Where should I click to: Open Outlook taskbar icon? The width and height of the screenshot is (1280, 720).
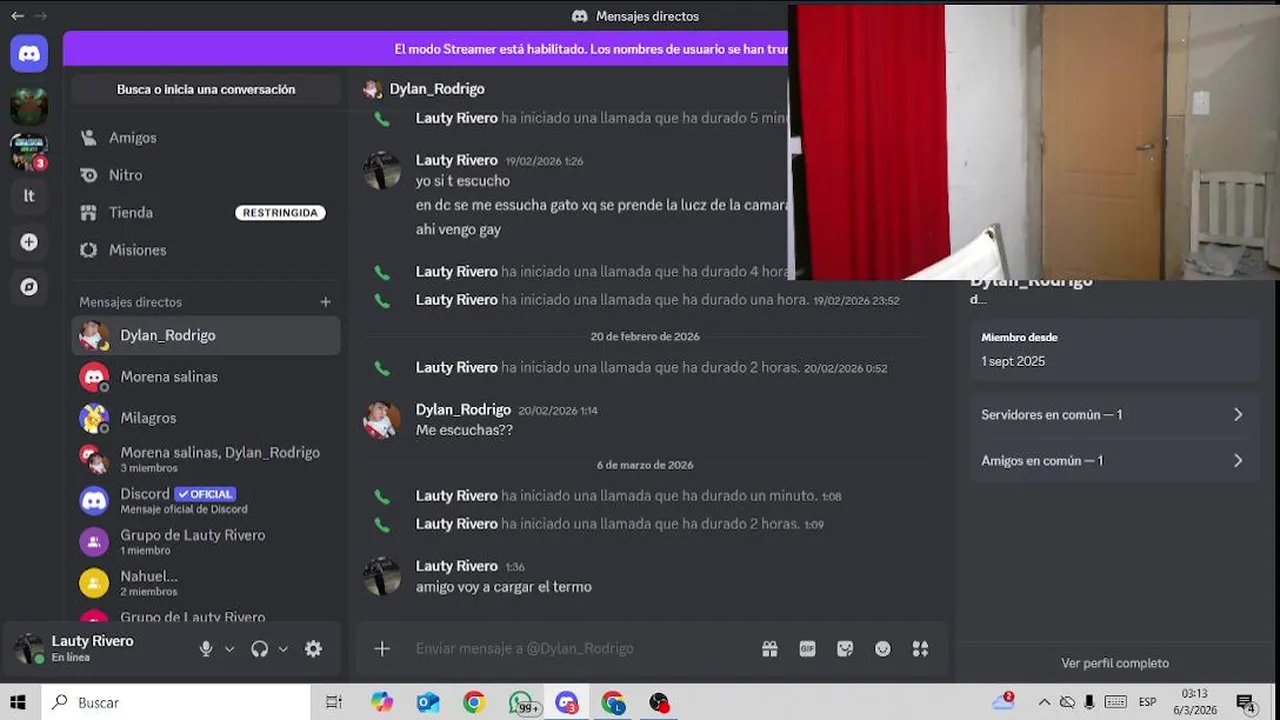(x=428, y=702)
